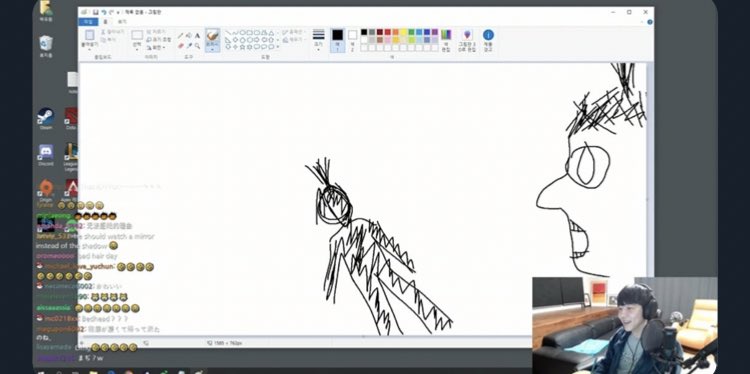Click the blue product alert info icon

[488, 35]
